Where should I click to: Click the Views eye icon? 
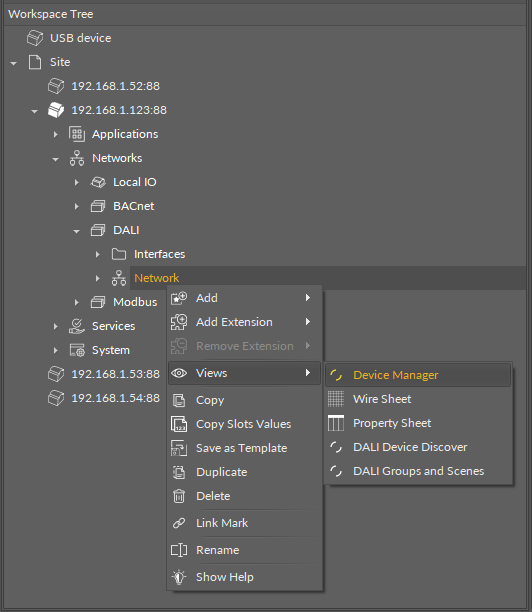(x=179, y=373)
